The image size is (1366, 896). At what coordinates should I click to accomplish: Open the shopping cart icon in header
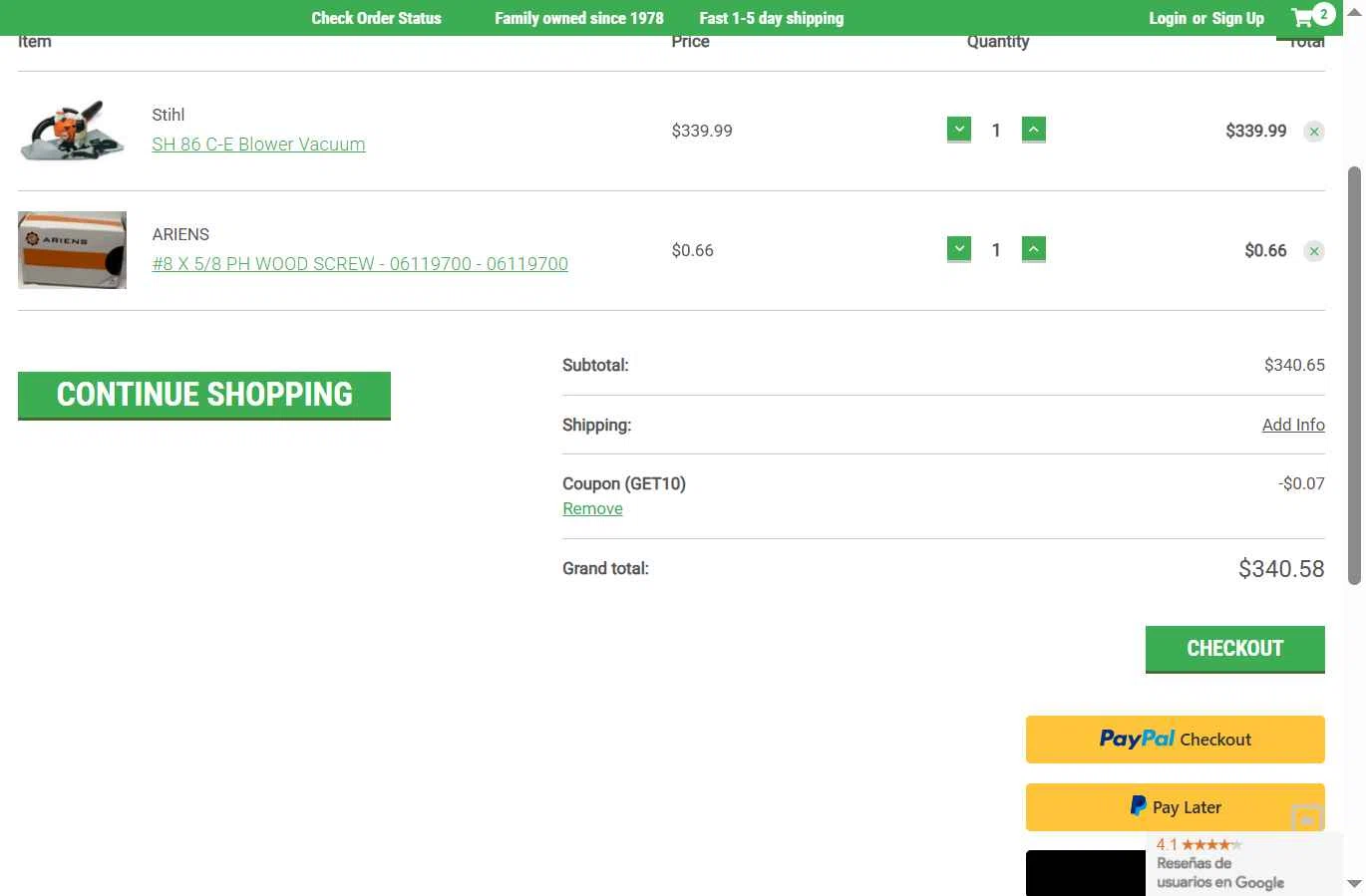click(1312, 17)
